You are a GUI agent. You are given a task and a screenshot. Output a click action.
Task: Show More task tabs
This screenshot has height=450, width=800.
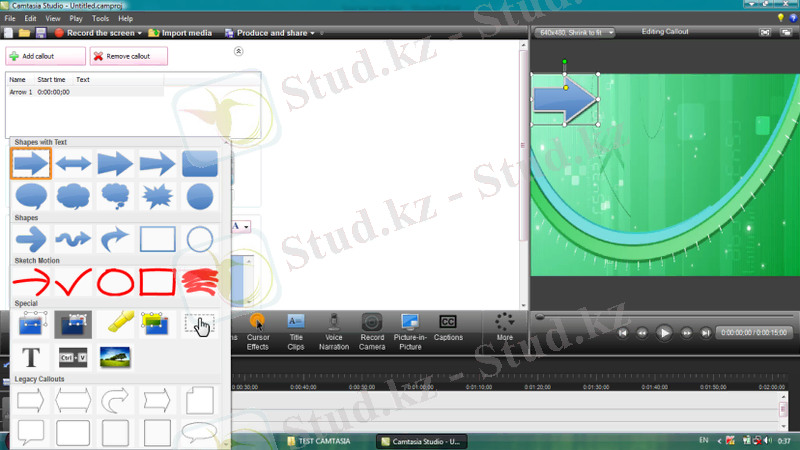click(505, 328)
